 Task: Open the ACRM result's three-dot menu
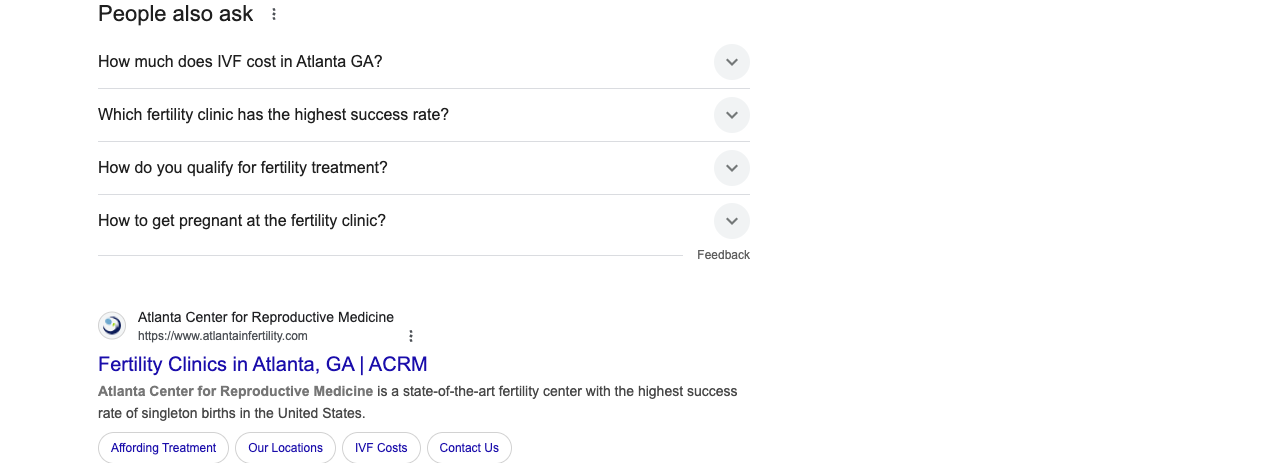[410, 336]
